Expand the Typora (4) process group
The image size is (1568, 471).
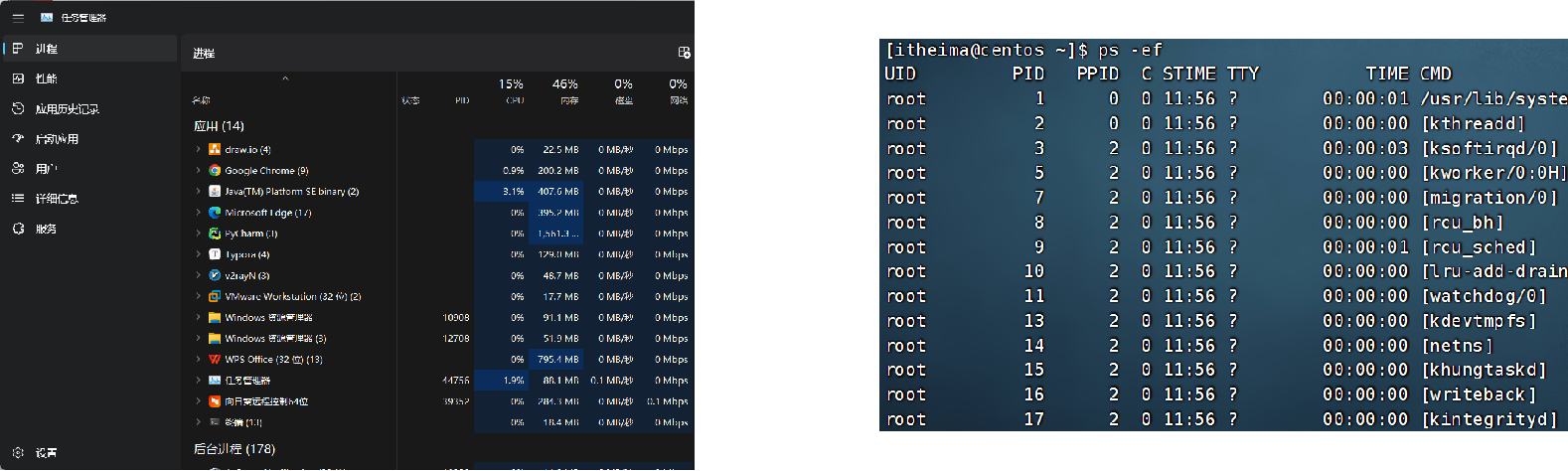click(x=198, y=254)
